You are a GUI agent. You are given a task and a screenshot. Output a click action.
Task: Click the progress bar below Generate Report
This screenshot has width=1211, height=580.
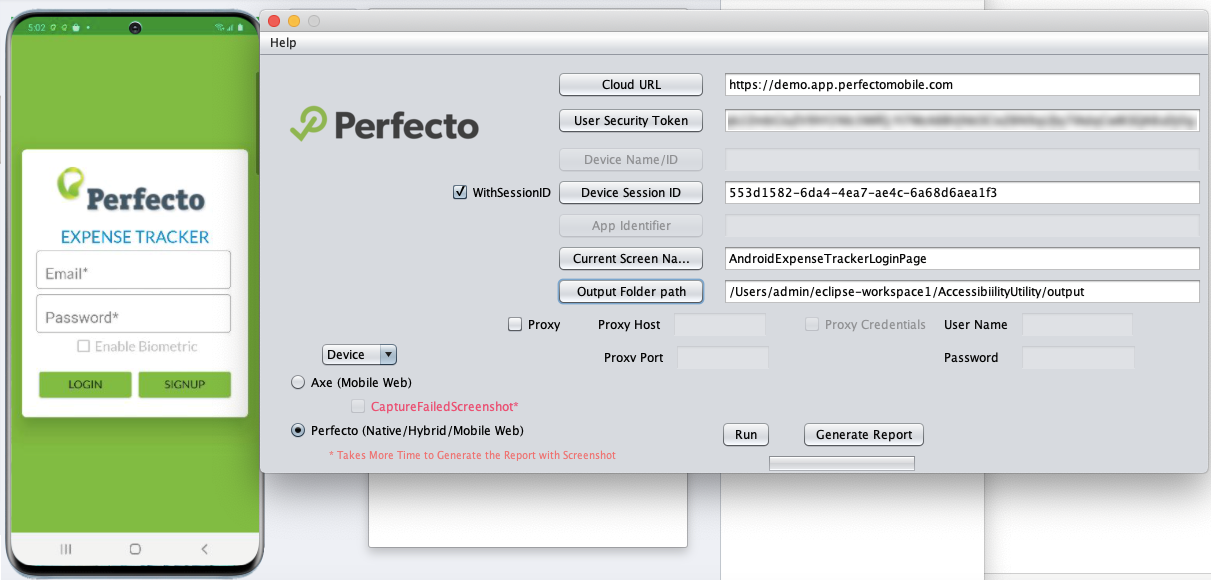click(841, 463)
